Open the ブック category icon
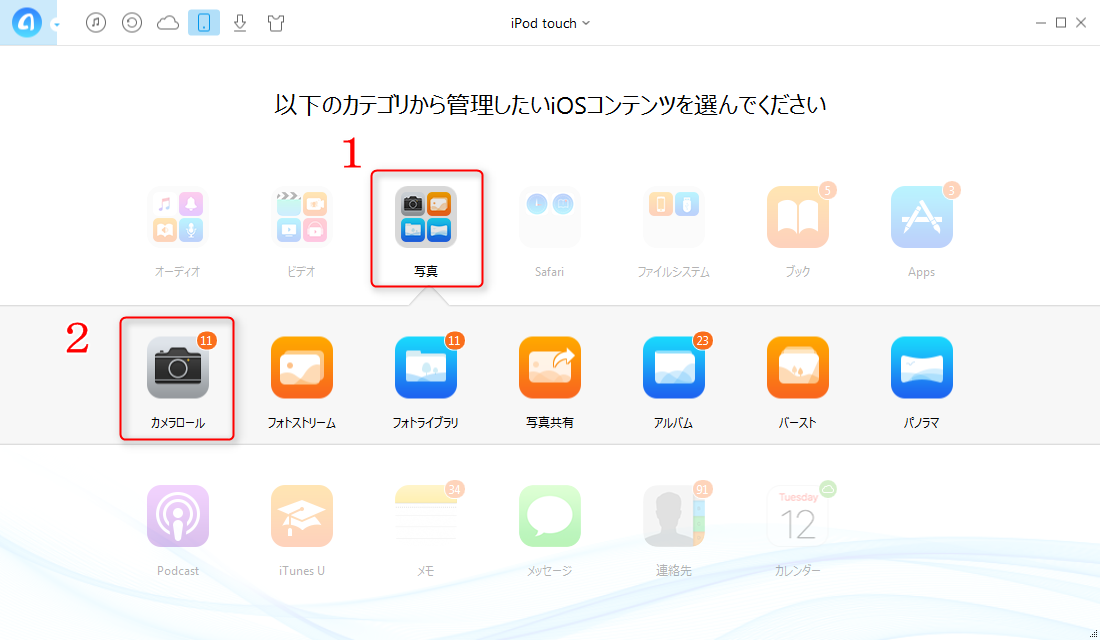This screenshot has width=1100, height=640. (798, 217)
